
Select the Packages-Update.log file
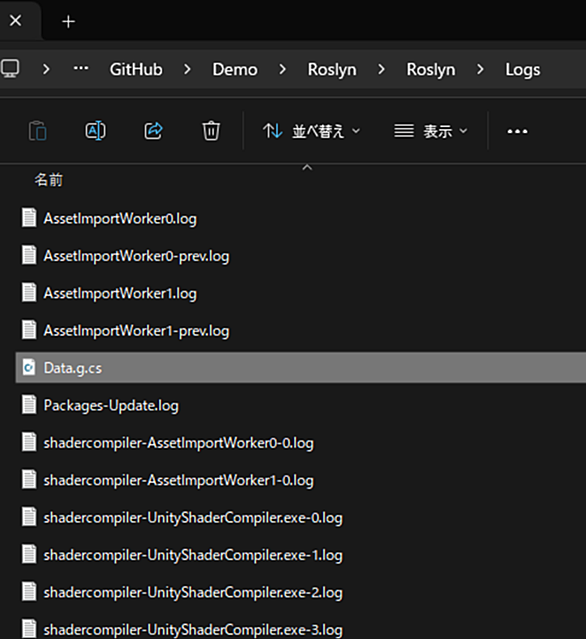pyautogui.click(x=301, y=405)
